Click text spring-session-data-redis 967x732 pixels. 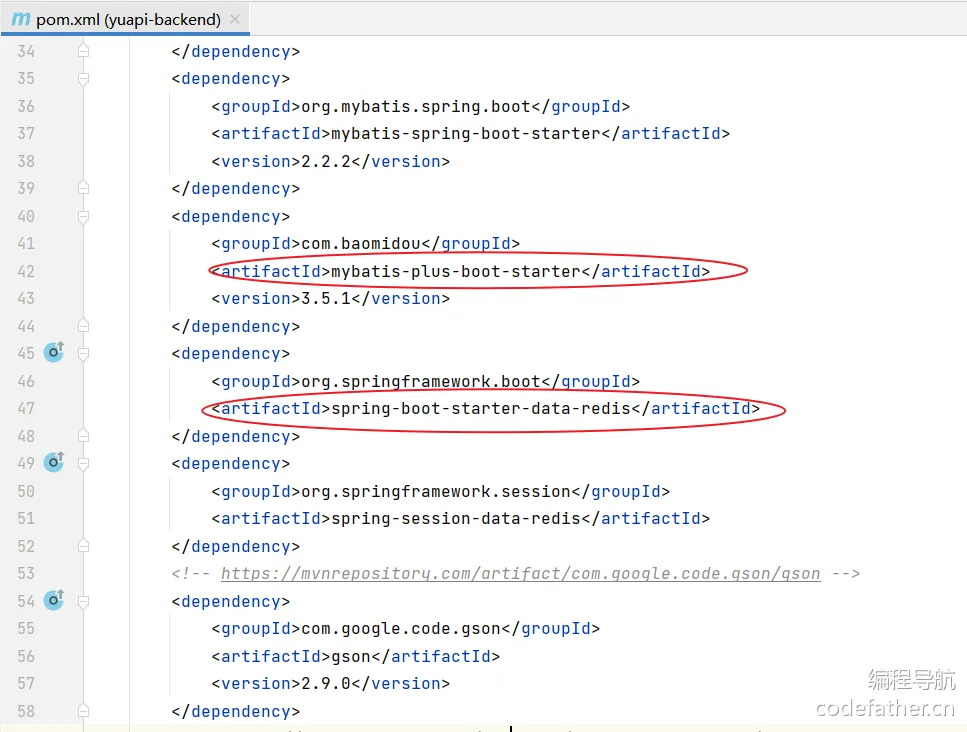(456, 518)
